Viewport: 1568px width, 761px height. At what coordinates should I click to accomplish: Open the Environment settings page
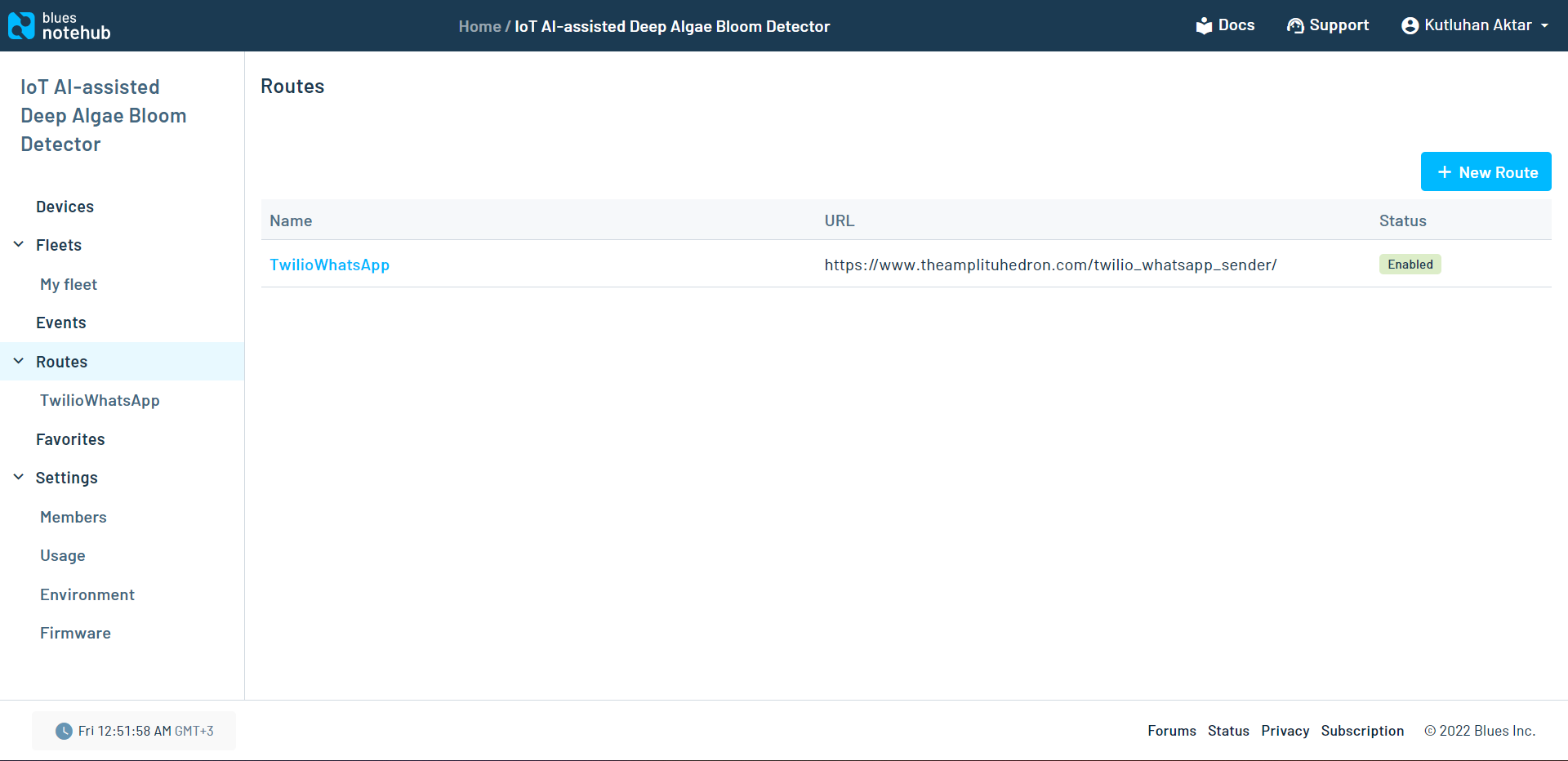(87, 594)
